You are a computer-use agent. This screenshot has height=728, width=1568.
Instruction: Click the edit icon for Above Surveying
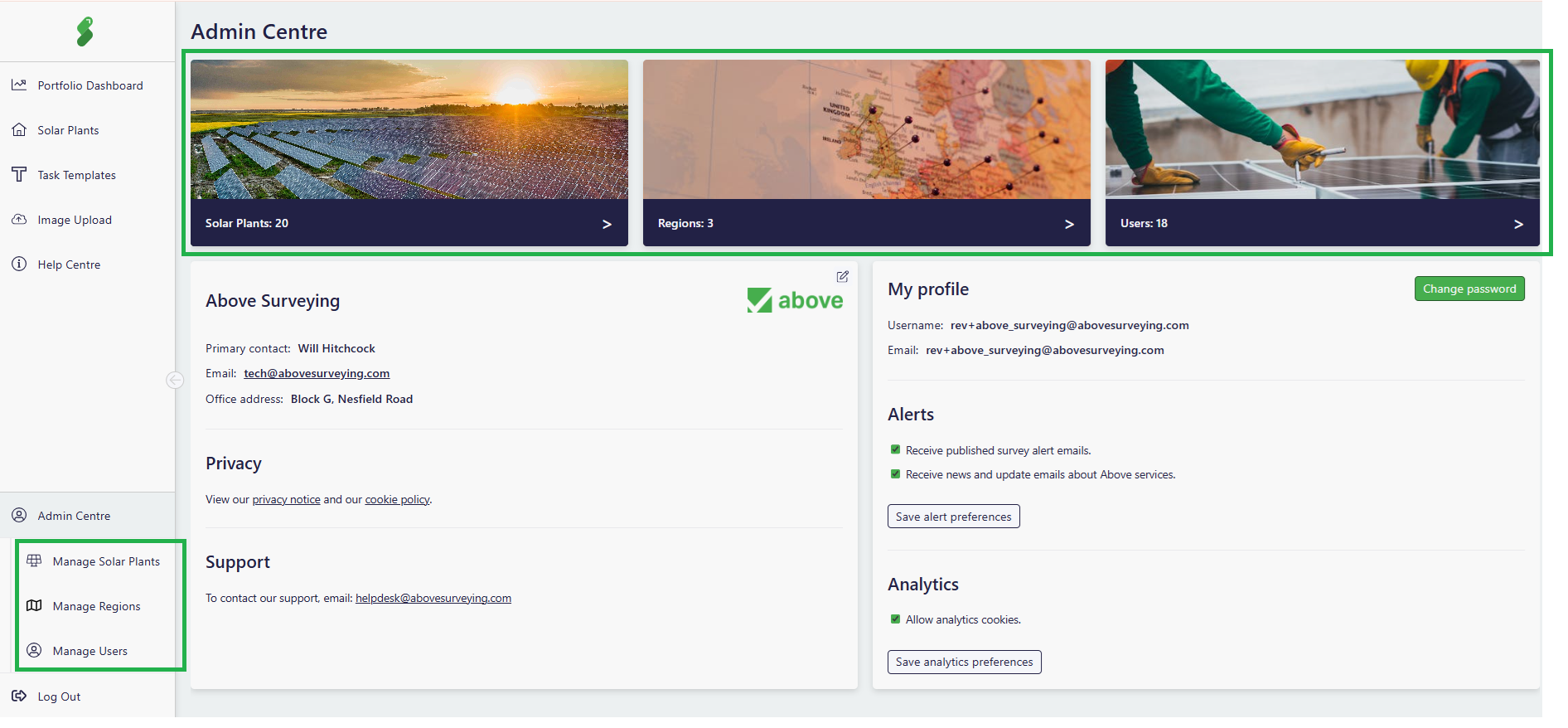[x=842, y=276]
